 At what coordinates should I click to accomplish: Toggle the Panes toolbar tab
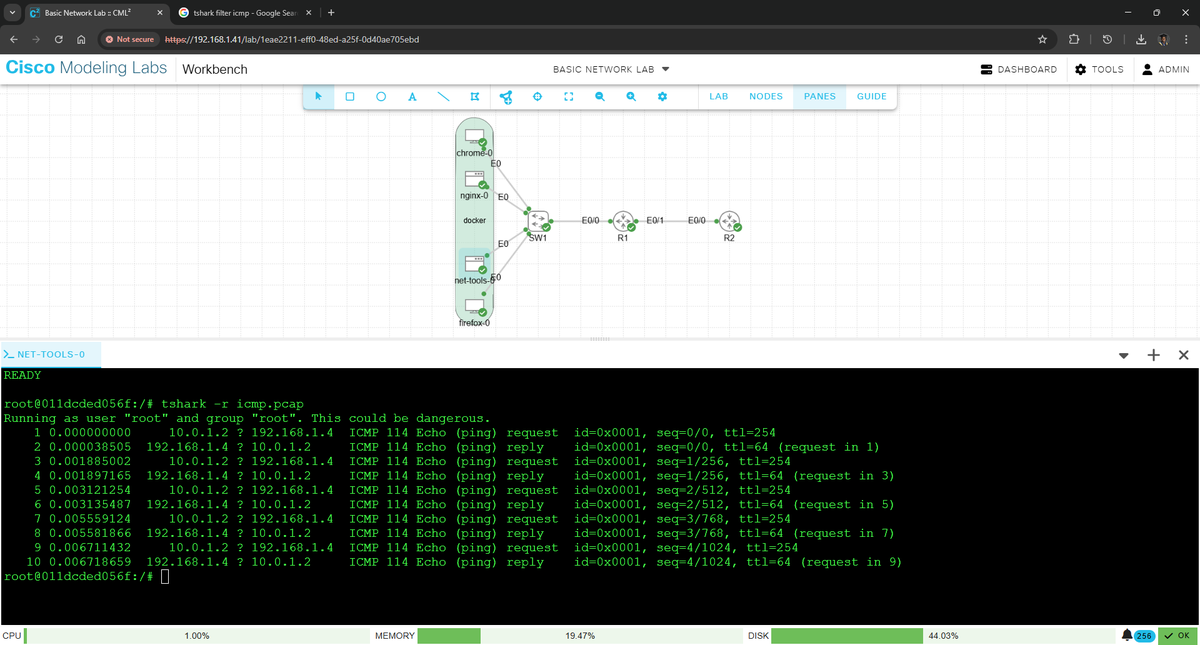click(x=819, y=97)
